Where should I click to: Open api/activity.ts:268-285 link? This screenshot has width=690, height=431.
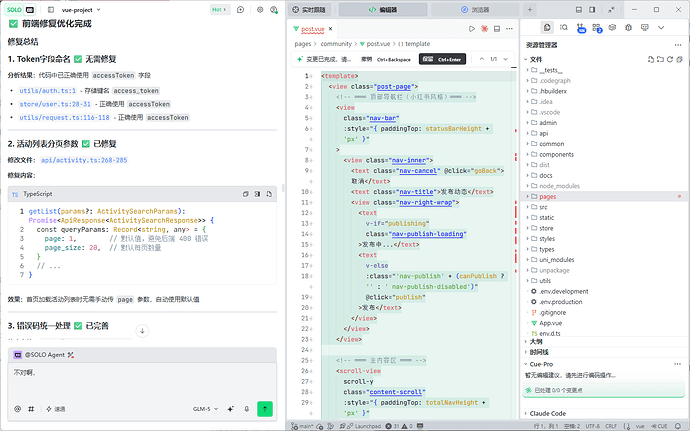point(84,160)
